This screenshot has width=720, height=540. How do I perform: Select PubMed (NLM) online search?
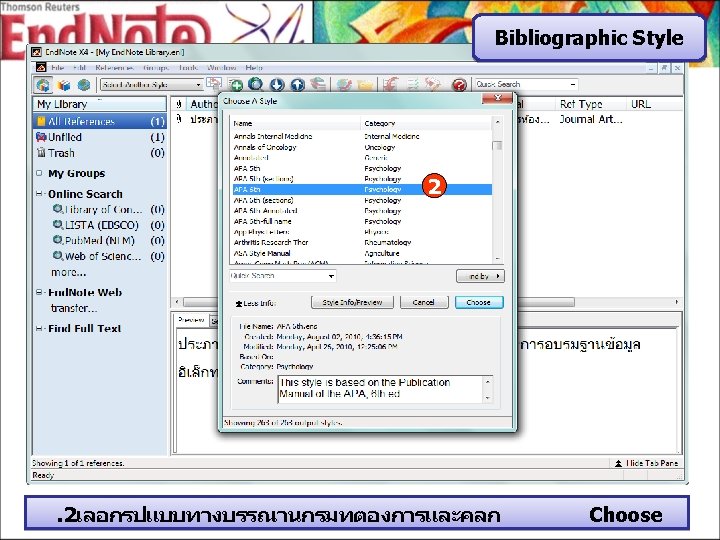(x=108, y=241)
